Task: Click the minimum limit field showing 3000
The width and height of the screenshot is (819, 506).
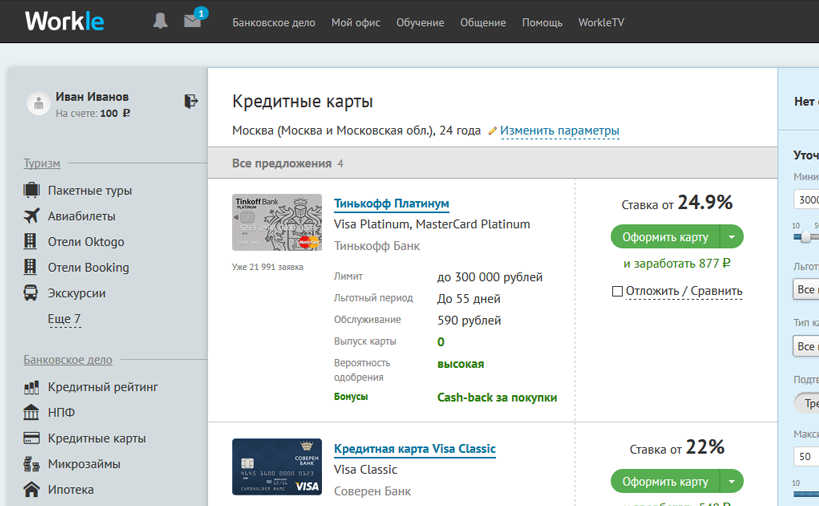Action: tap(806, 200)
